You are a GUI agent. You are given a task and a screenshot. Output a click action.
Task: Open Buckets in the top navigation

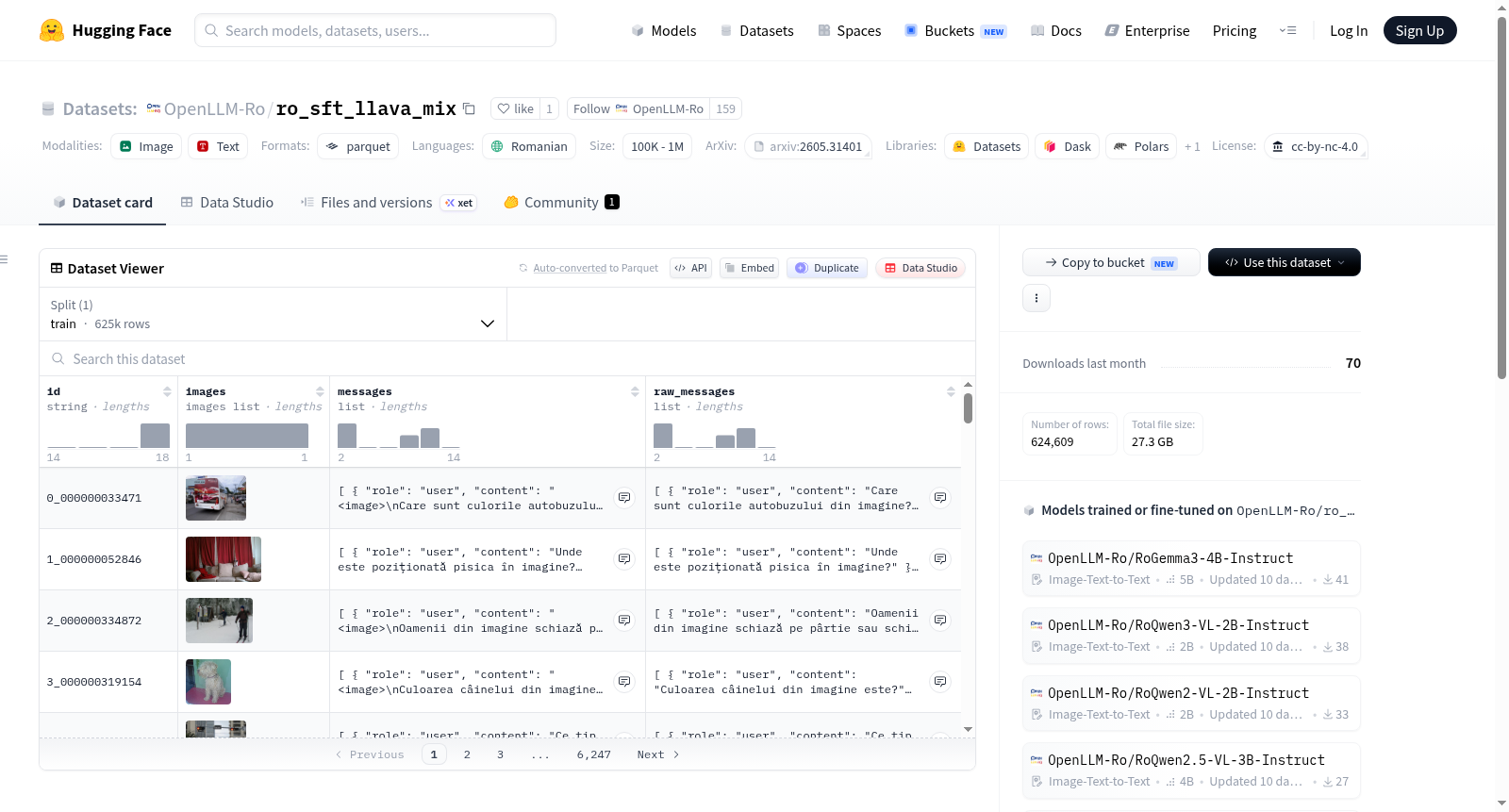[955, 30]
